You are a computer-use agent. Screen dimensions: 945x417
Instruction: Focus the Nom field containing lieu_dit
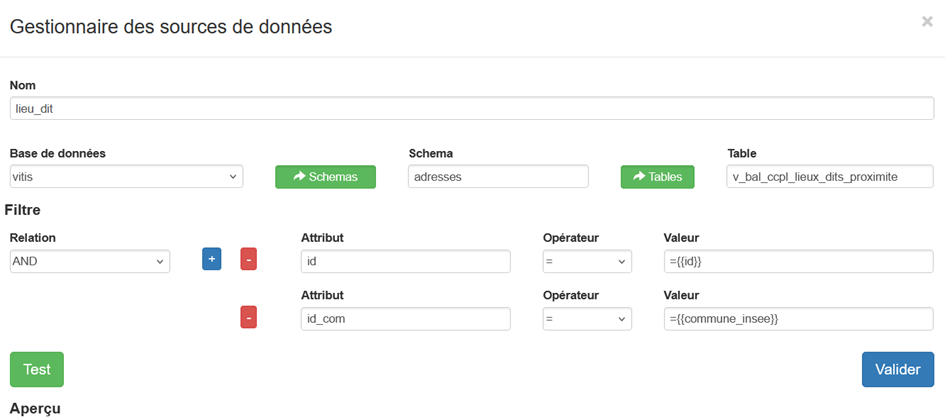tap(471, 108)
